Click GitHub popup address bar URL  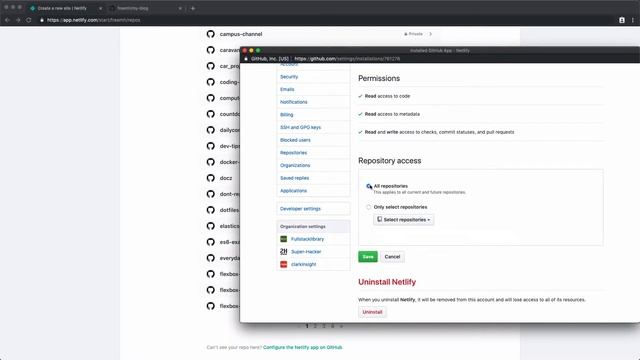(347, 59)
